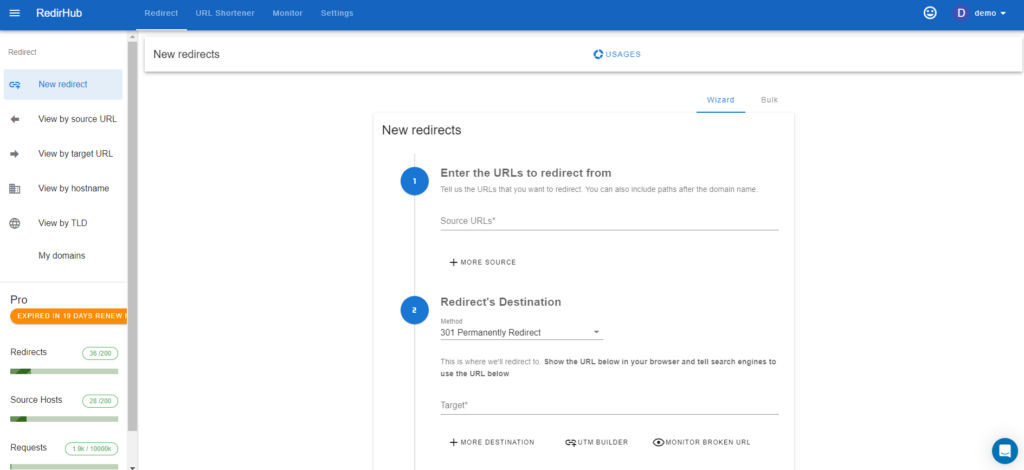This screenshot has height=470, width=1024.
Task: Open the UTM BUILDER button
Action: click(596, 443)
